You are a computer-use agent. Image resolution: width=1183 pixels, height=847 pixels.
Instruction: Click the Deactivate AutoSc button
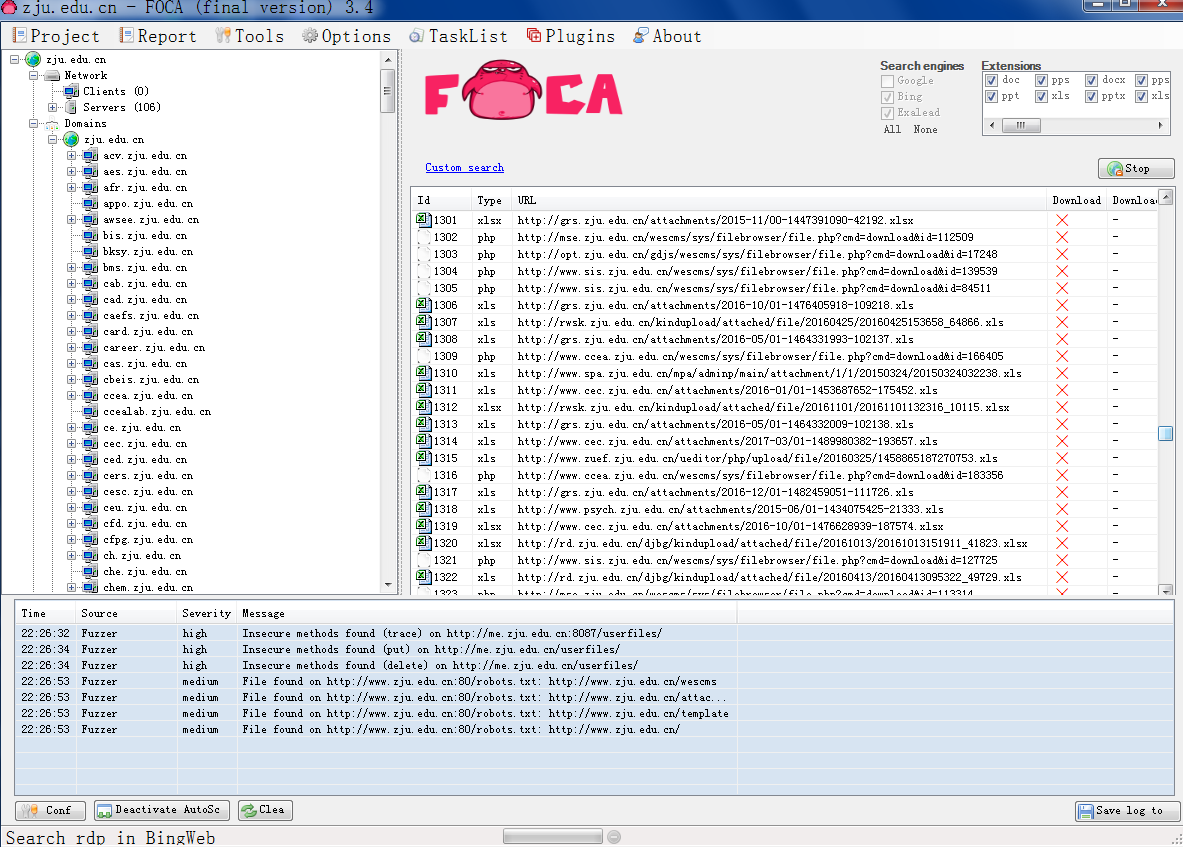click(x=160, y=810)
